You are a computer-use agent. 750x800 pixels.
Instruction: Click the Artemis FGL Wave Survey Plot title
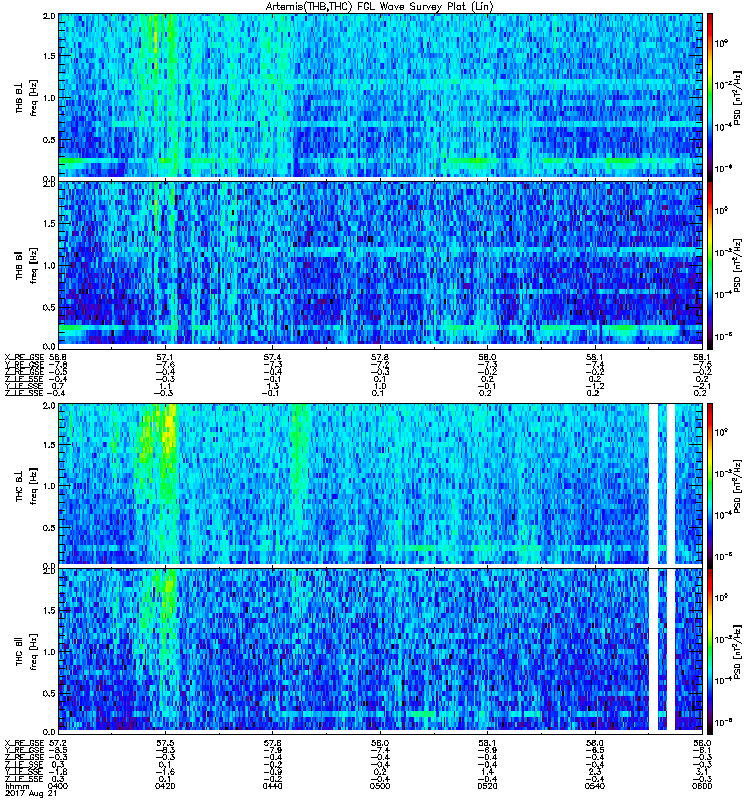point(380,7)
